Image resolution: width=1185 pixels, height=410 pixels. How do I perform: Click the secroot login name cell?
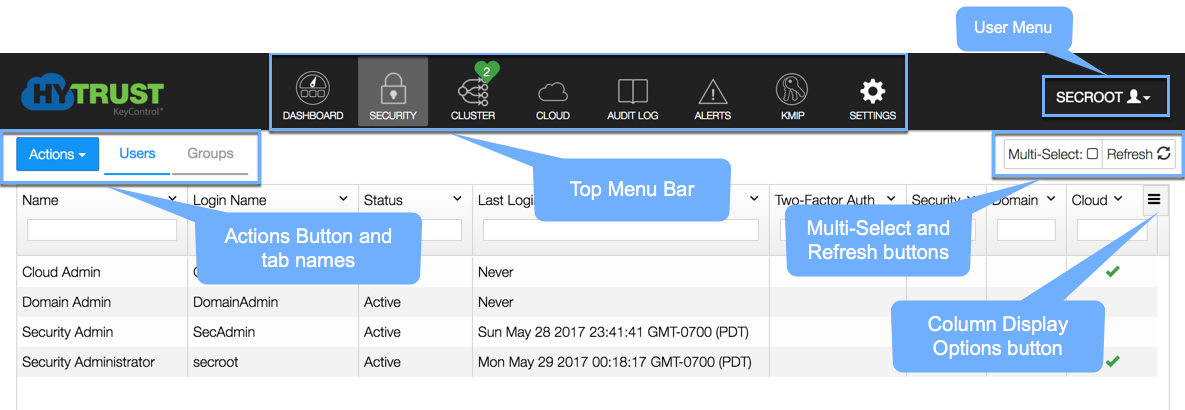(215, 362)
